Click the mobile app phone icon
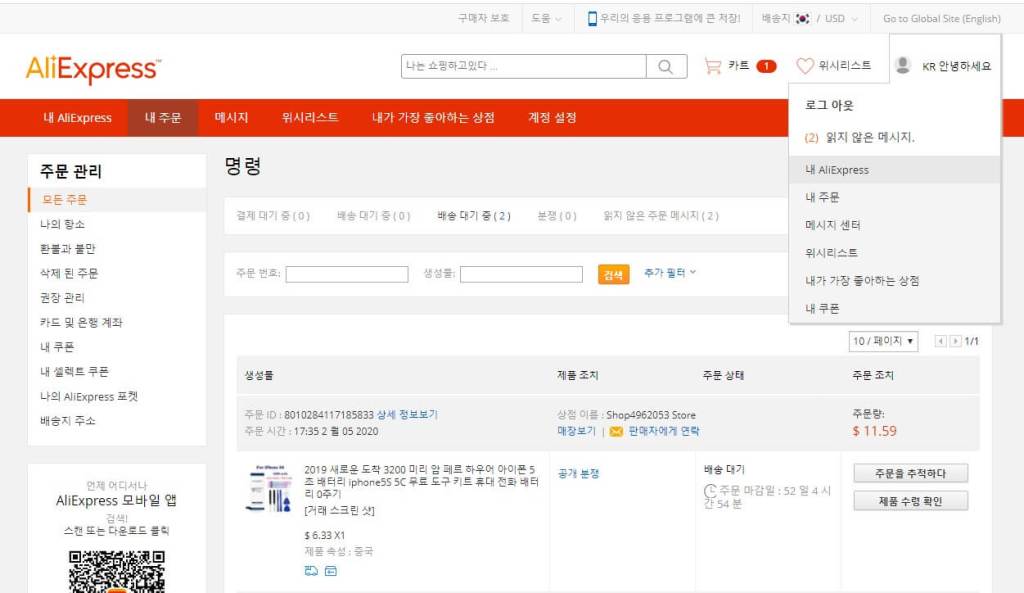This screenshot has width=1024, height=593. (x=592, y=18)
